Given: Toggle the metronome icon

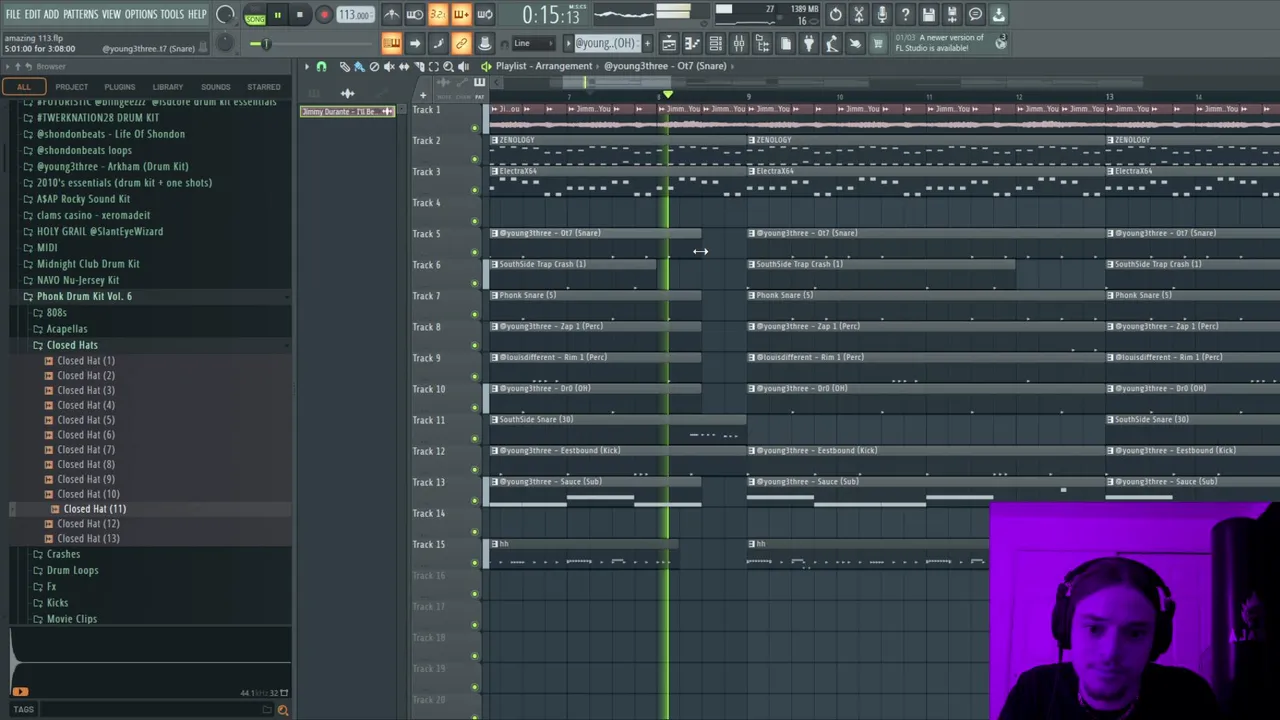Looking at the screenshot, I should pos(391,15).
